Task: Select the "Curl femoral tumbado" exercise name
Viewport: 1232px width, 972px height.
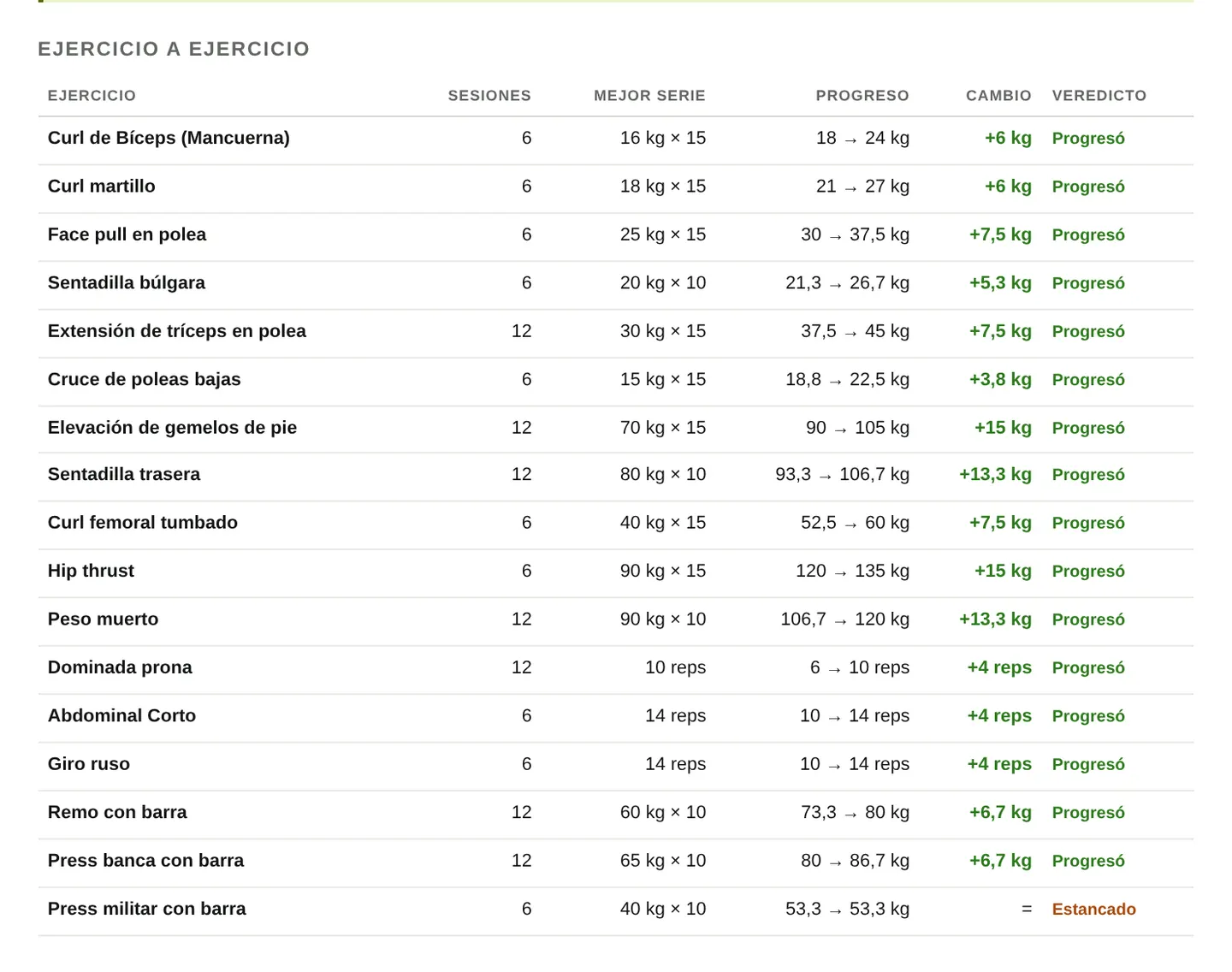Action: [x=143, y=523]
